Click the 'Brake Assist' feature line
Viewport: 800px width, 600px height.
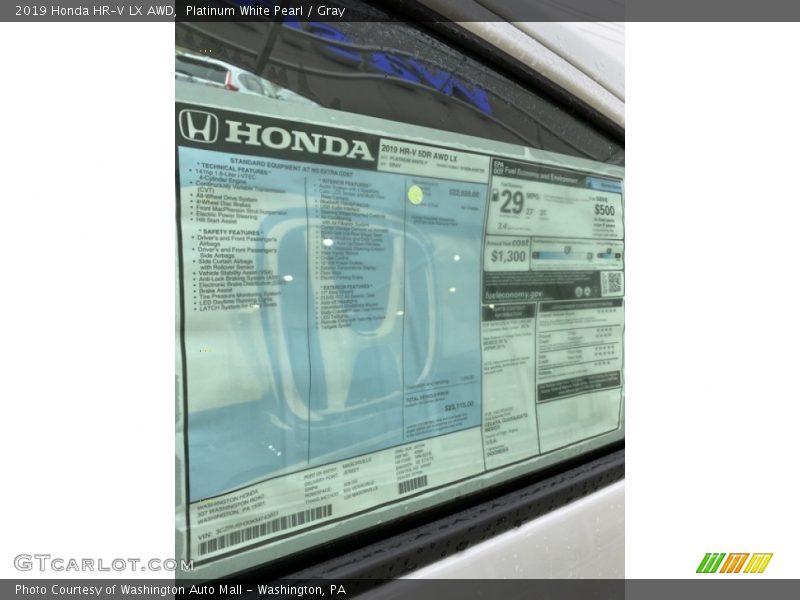216,290
